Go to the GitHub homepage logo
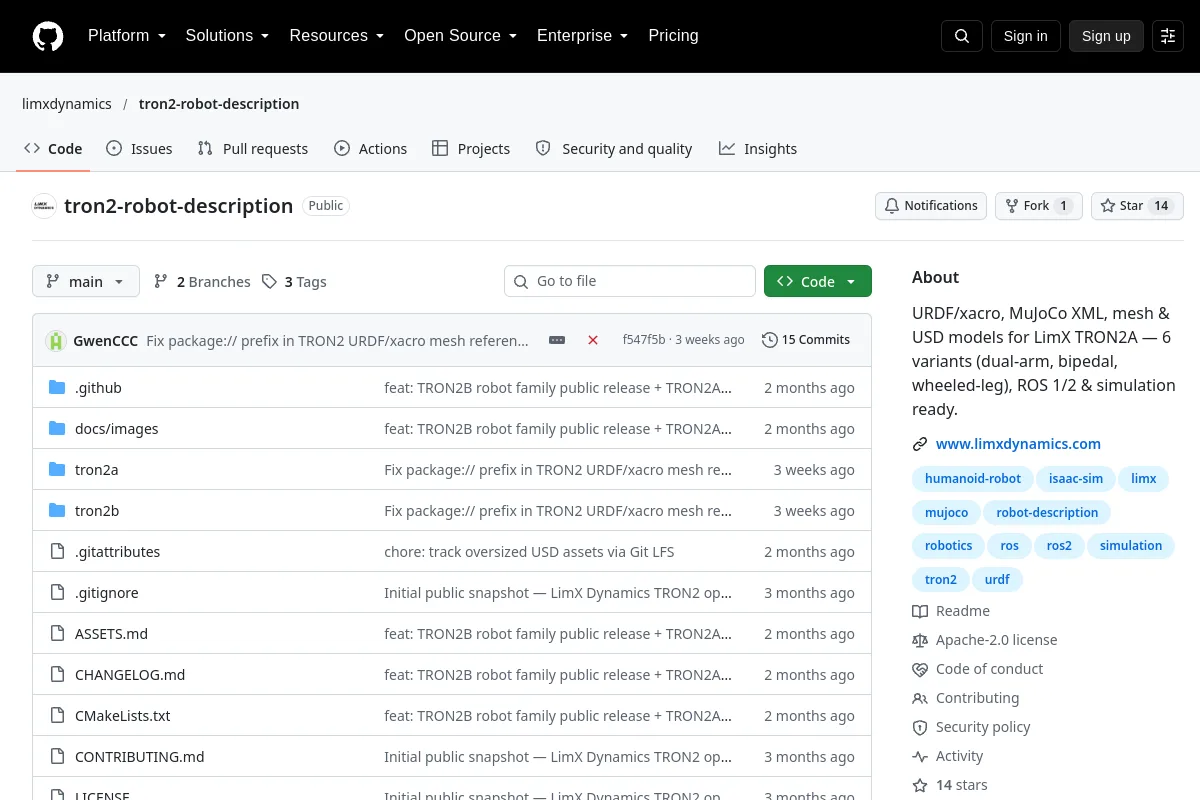Screen dimensions: 1200x800 tap(48, 36)
